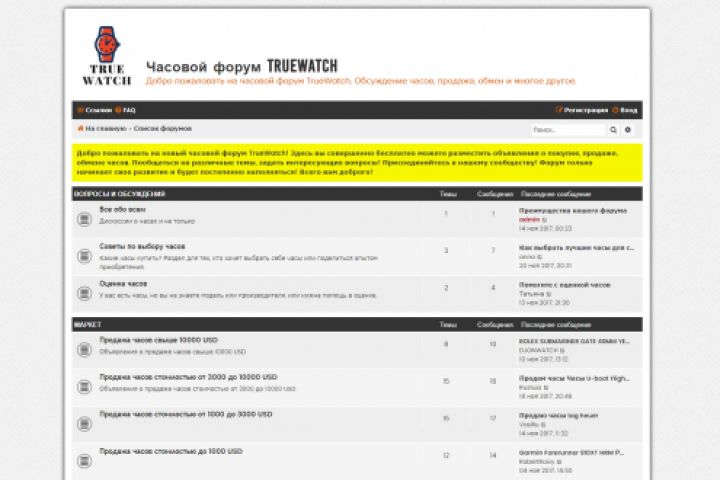Click the "Вход" login link
Screen dimensions: 720x480
point(625,110)
